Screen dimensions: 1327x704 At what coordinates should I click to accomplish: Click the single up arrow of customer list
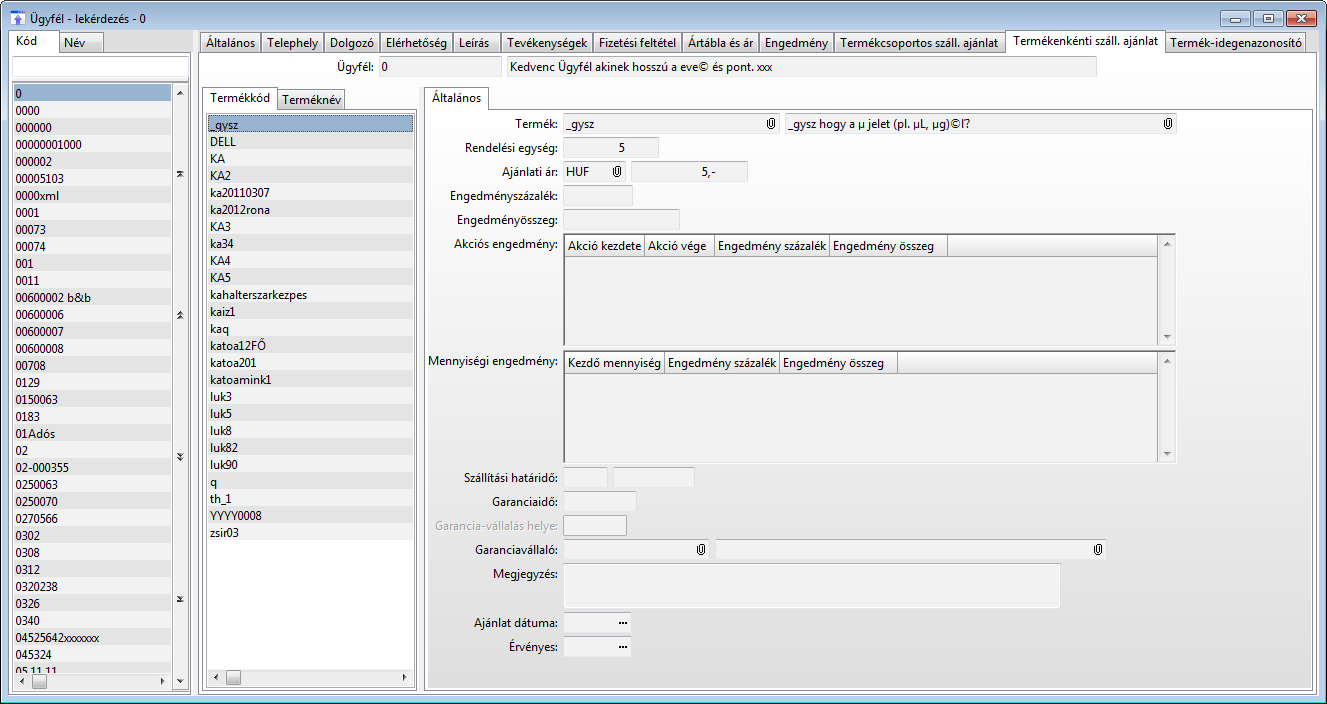(180, 92)
